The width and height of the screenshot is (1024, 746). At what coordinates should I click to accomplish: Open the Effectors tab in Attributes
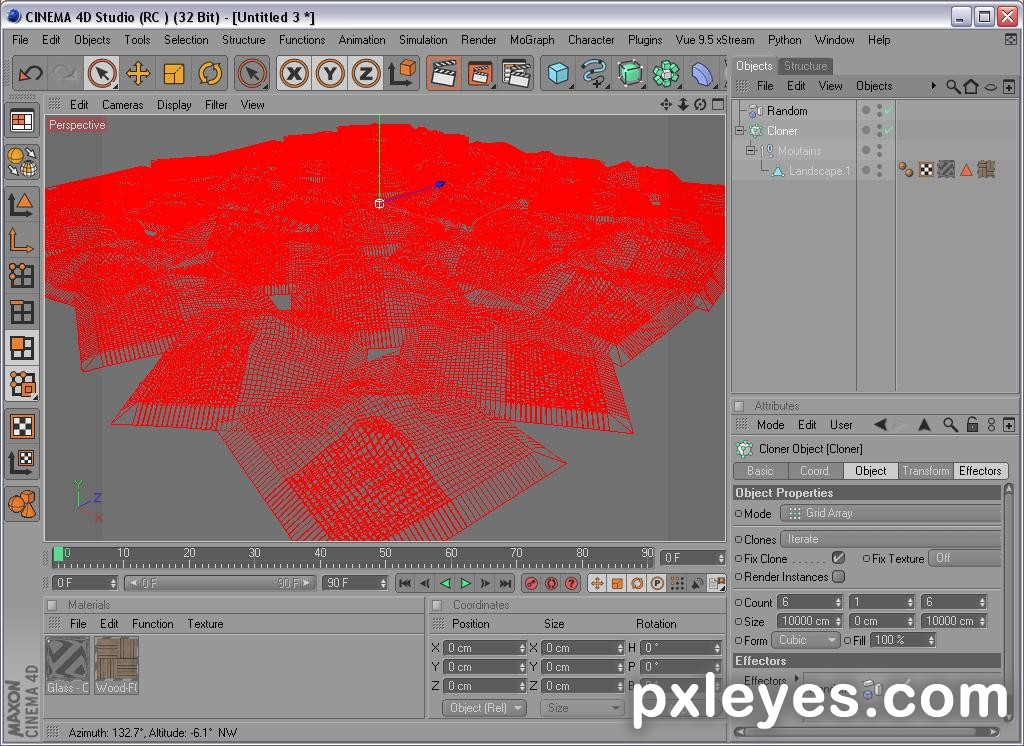click(980, 470)
